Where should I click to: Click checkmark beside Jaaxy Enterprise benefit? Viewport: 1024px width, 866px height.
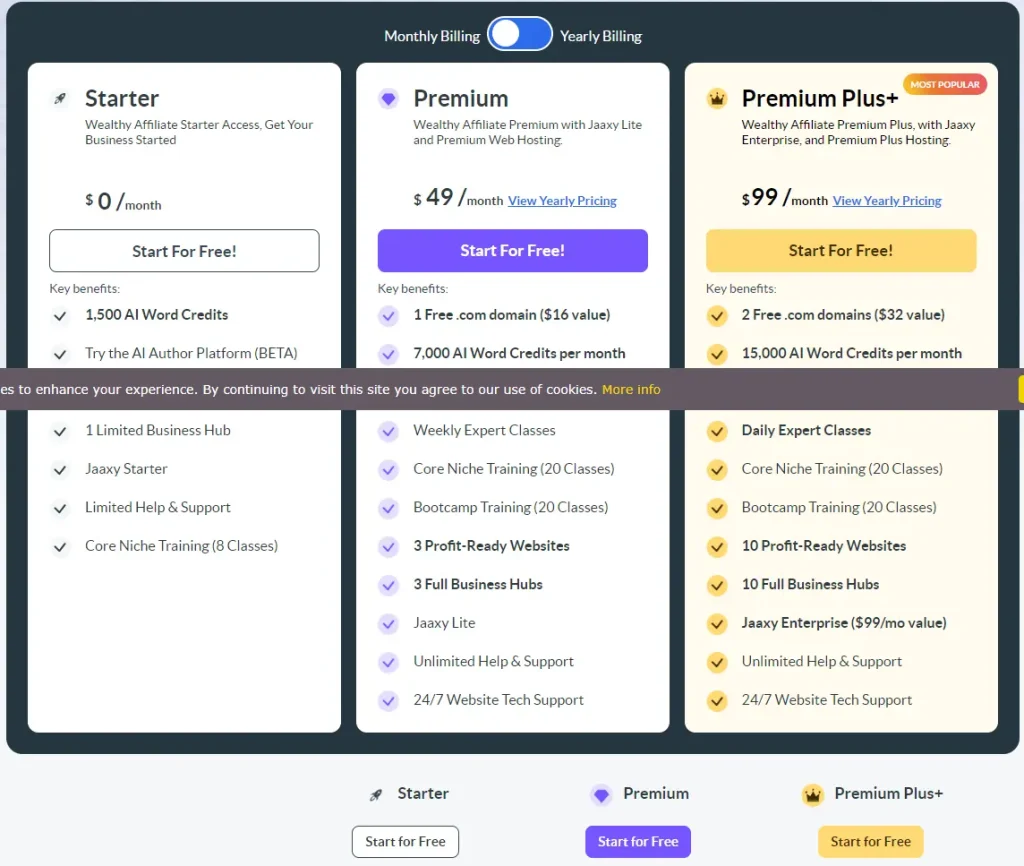[x=716, y=624]
